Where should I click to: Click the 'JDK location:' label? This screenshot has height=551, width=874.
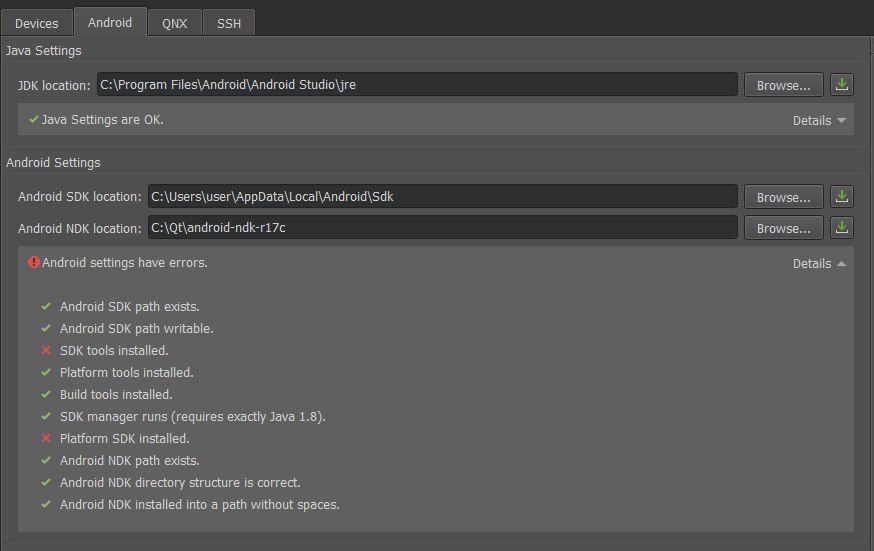tap(54, 85)
